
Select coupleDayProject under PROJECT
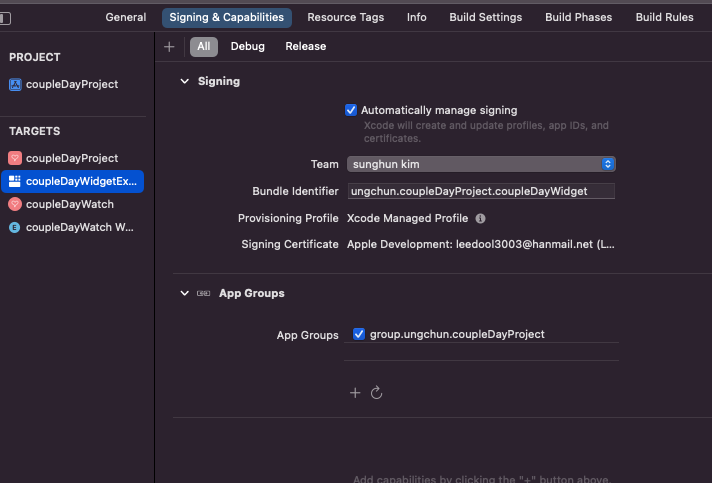pyautogui.click(x=73, y=84)
